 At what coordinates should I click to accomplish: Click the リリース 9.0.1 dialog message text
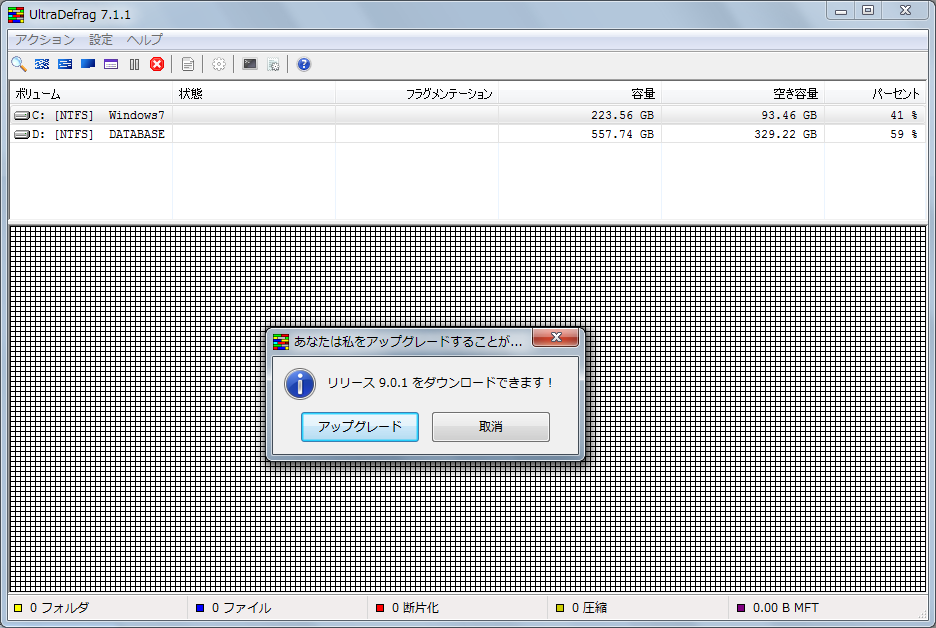[x=441, y=383]
